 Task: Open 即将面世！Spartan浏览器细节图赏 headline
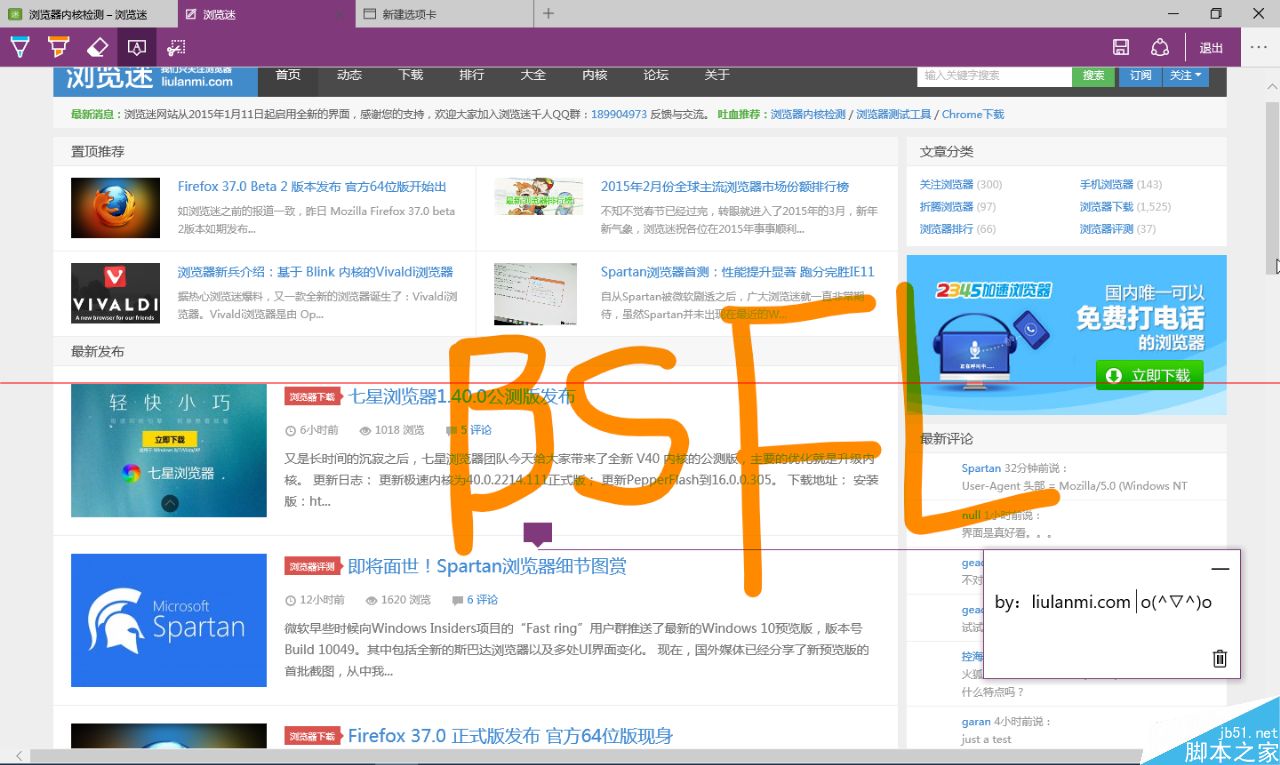pyautogui.click(x=487, y=567)
